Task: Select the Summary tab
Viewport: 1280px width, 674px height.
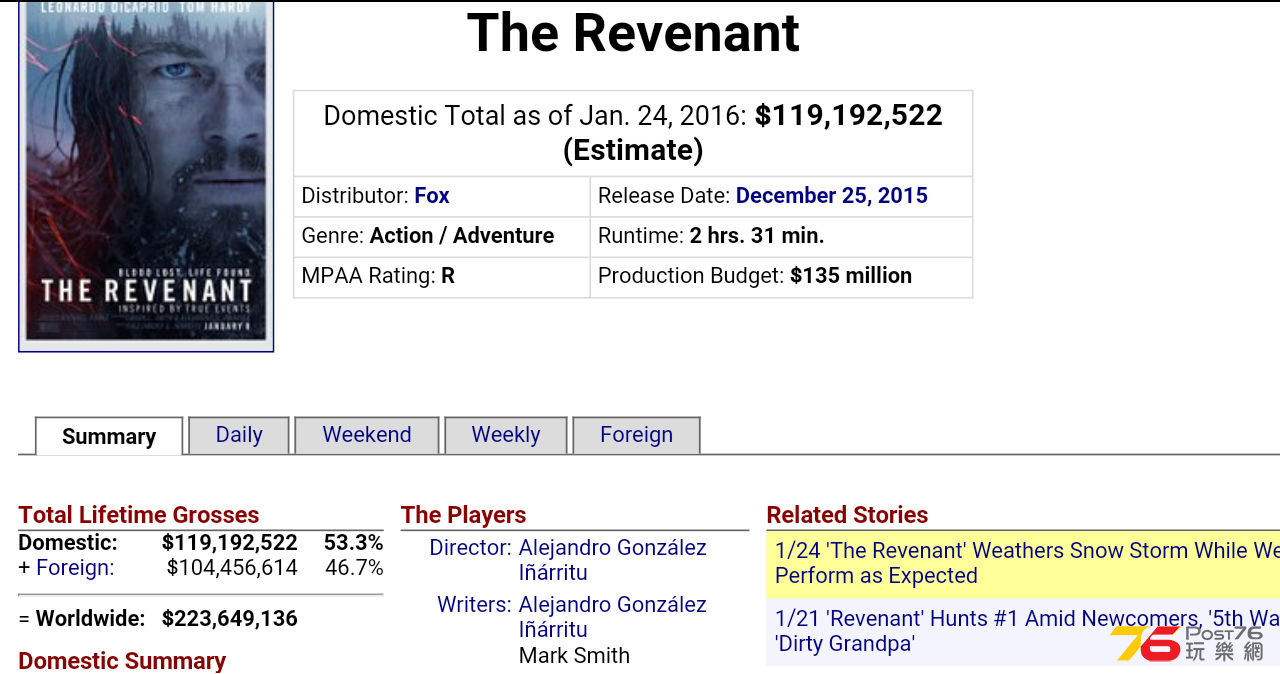Action: coord(109,436)
